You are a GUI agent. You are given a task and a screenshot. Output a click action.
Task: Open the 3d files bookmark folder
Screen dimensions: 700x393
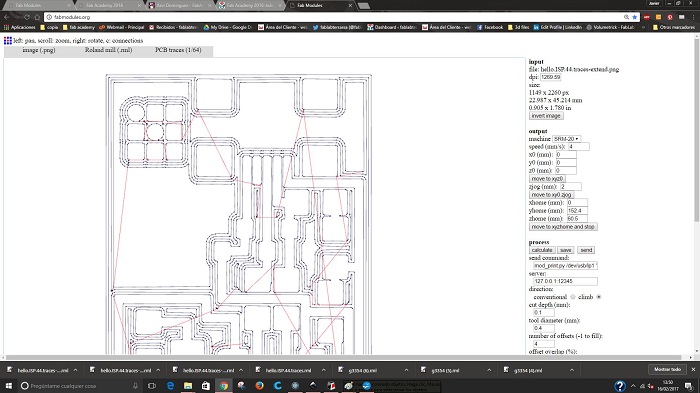[518, 27]
